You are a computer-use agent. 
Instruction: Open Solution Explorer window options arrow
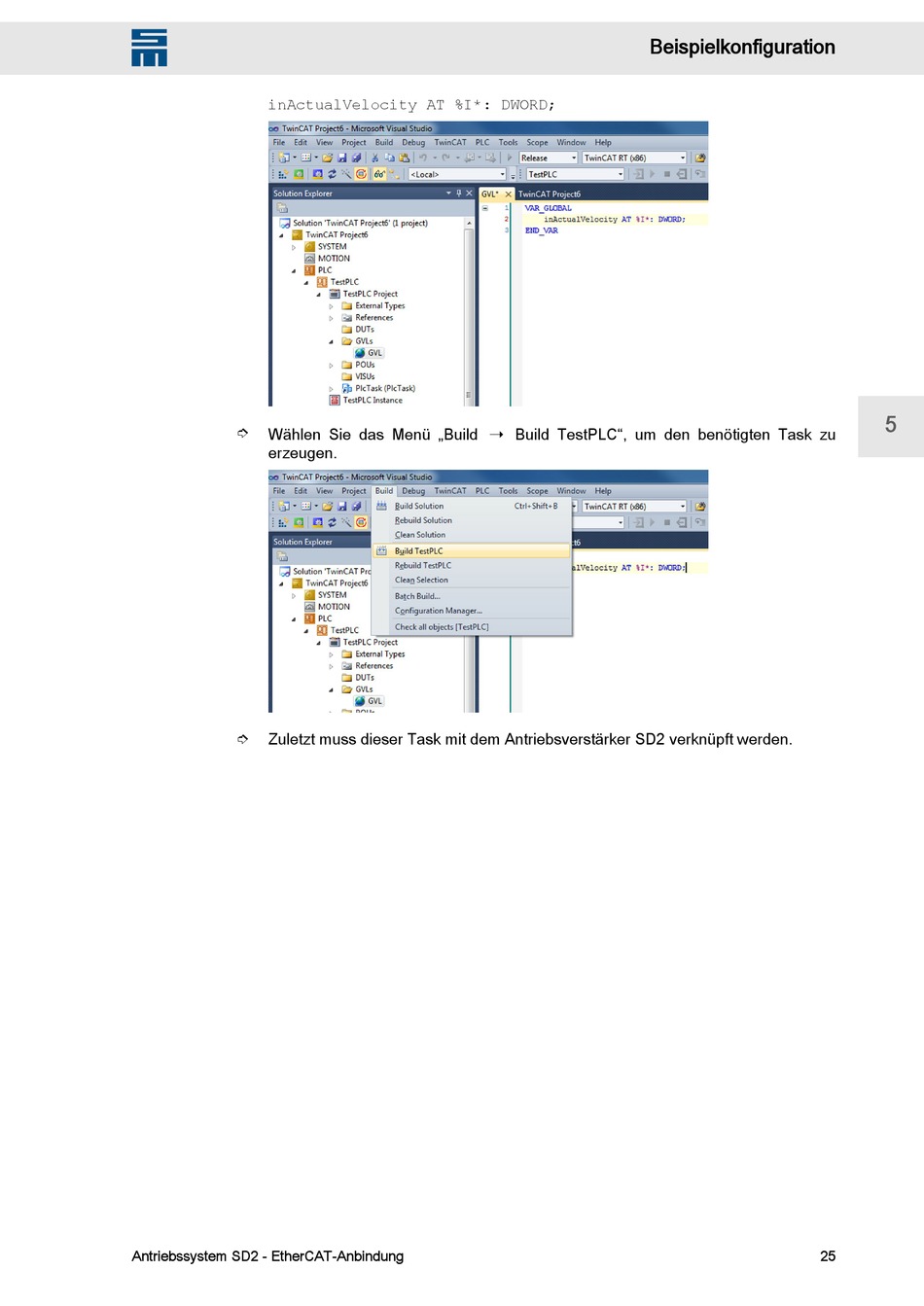point(448,194)
